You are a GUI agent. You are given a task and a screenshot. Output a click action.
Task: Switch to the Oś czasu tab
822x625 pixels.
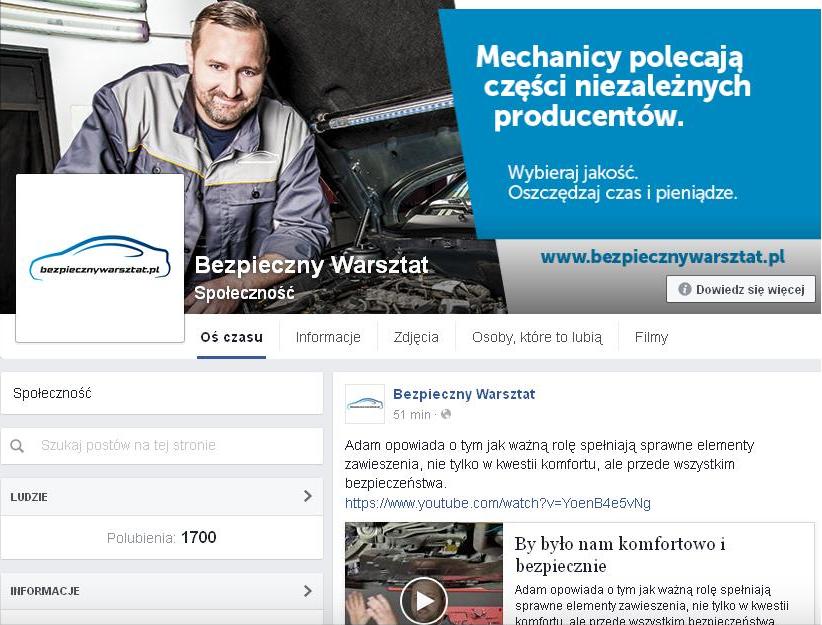pyautogui.click(x=231, y=337)
